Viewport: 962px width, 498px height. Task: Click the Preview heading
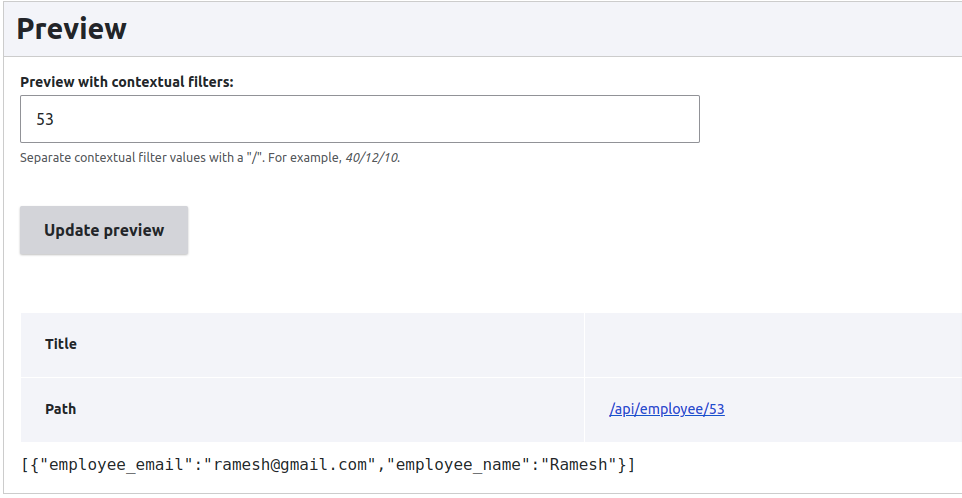(72, 28)
